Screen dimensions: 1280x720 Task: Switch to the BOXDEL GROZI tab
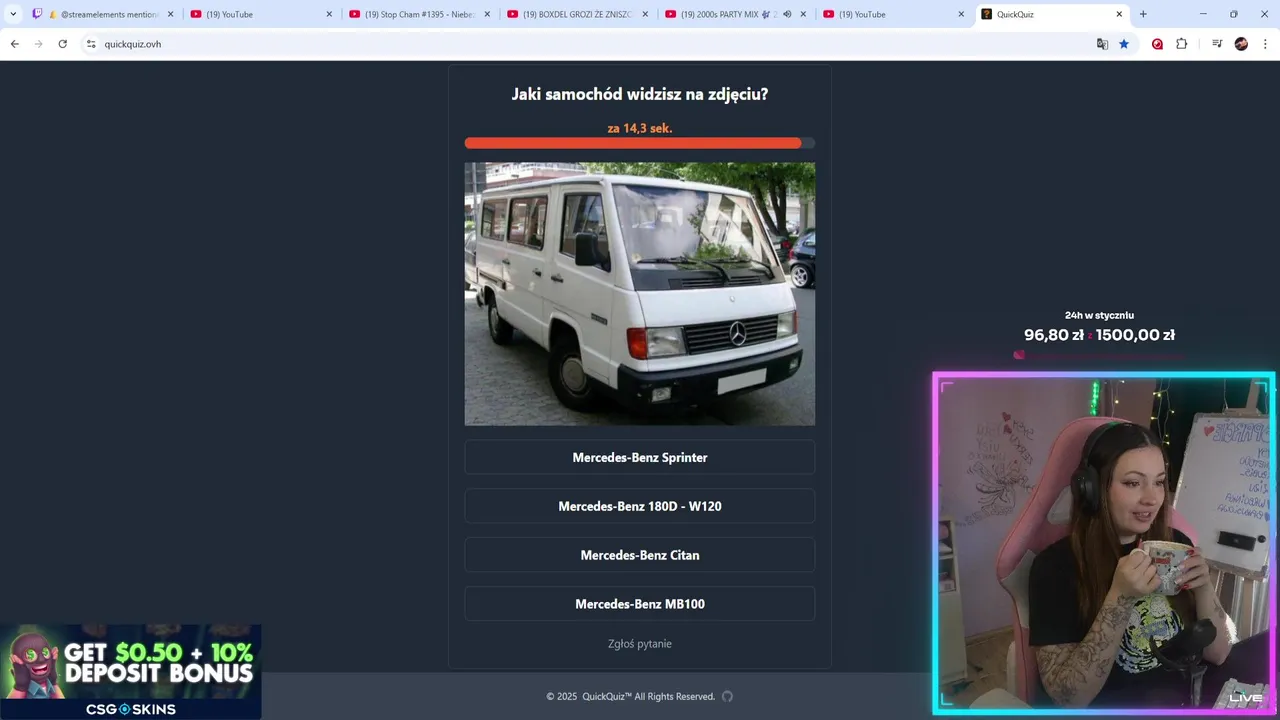tap(577, 14)
